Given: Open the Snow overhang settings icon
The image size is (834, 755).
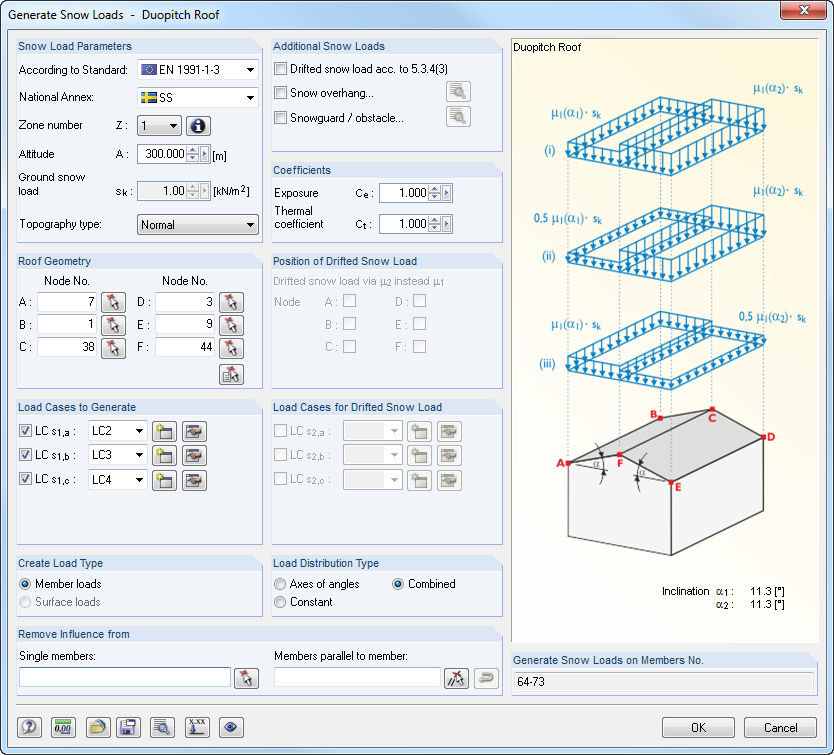Looking at the screenshot, I should pos(458,90).
